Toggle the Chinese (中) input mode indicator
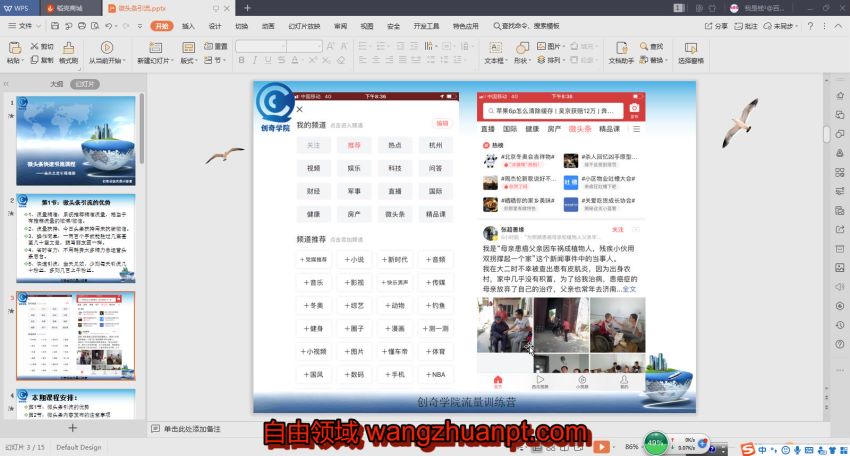850x456 pixels. (762, 449)
